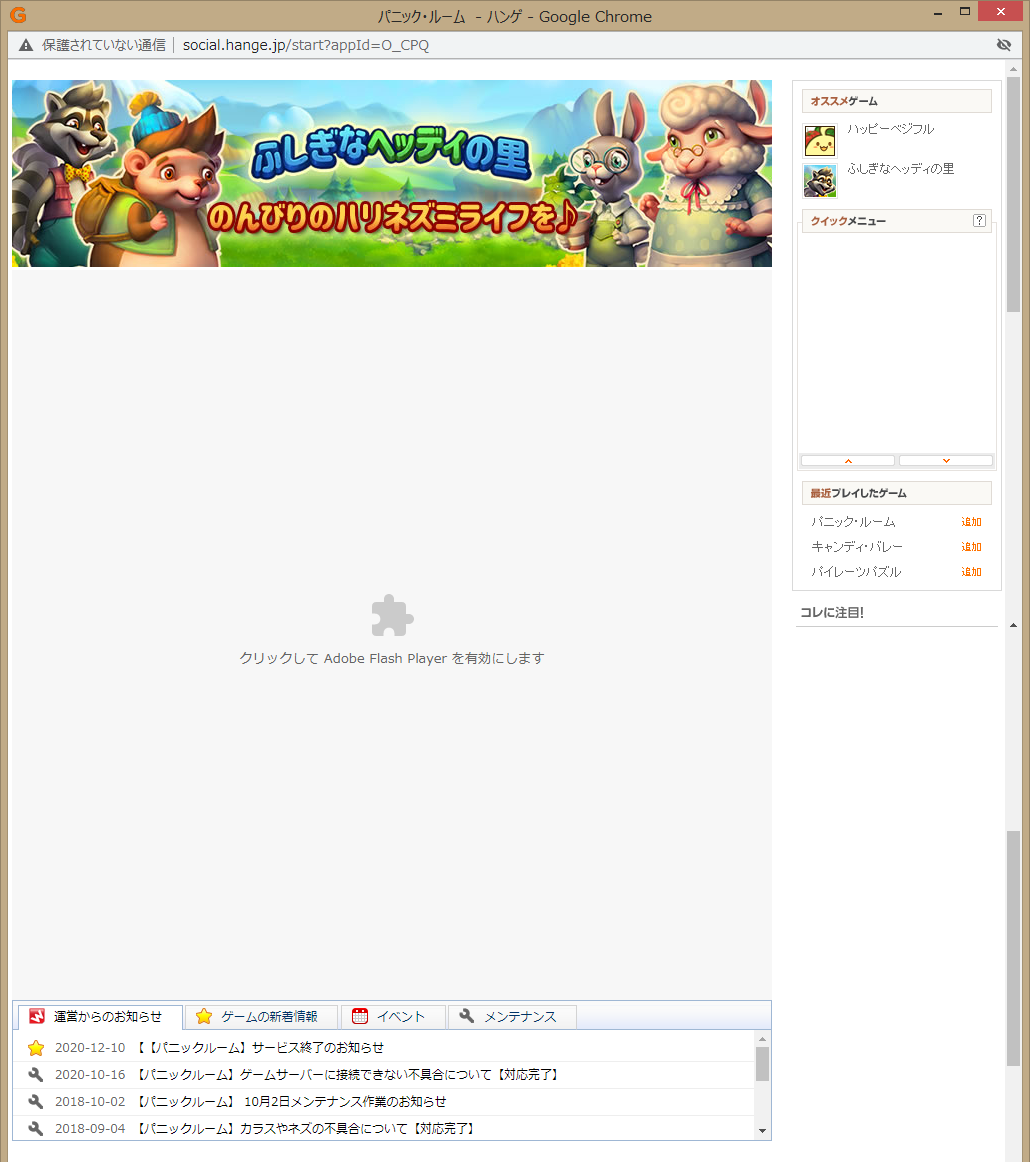Open the カラスやネズの不具合について notice
1030x1162 pixels.
[306, 1129]
